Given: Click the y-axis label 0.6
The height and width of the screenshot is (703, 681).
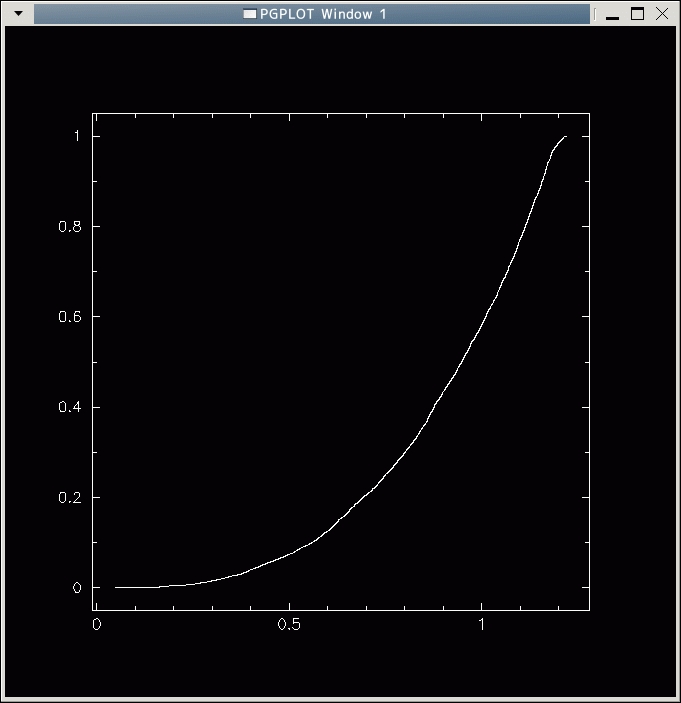Looking at the screenshot, I should tap(68, 317).
